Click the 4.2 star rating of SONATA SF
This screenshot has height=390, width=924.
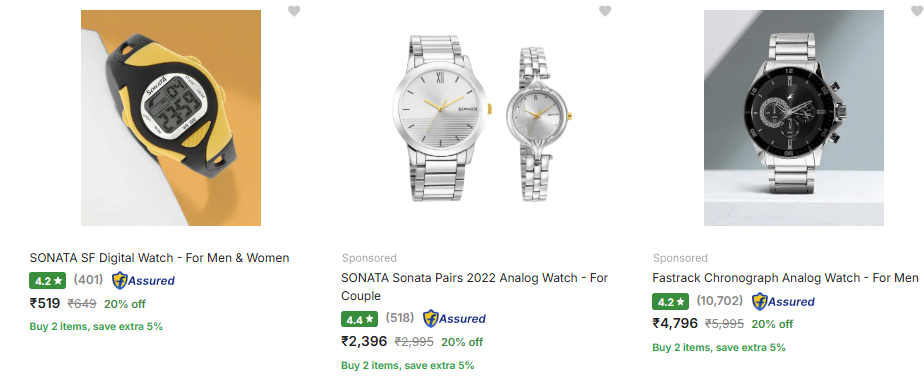[48, 281]
